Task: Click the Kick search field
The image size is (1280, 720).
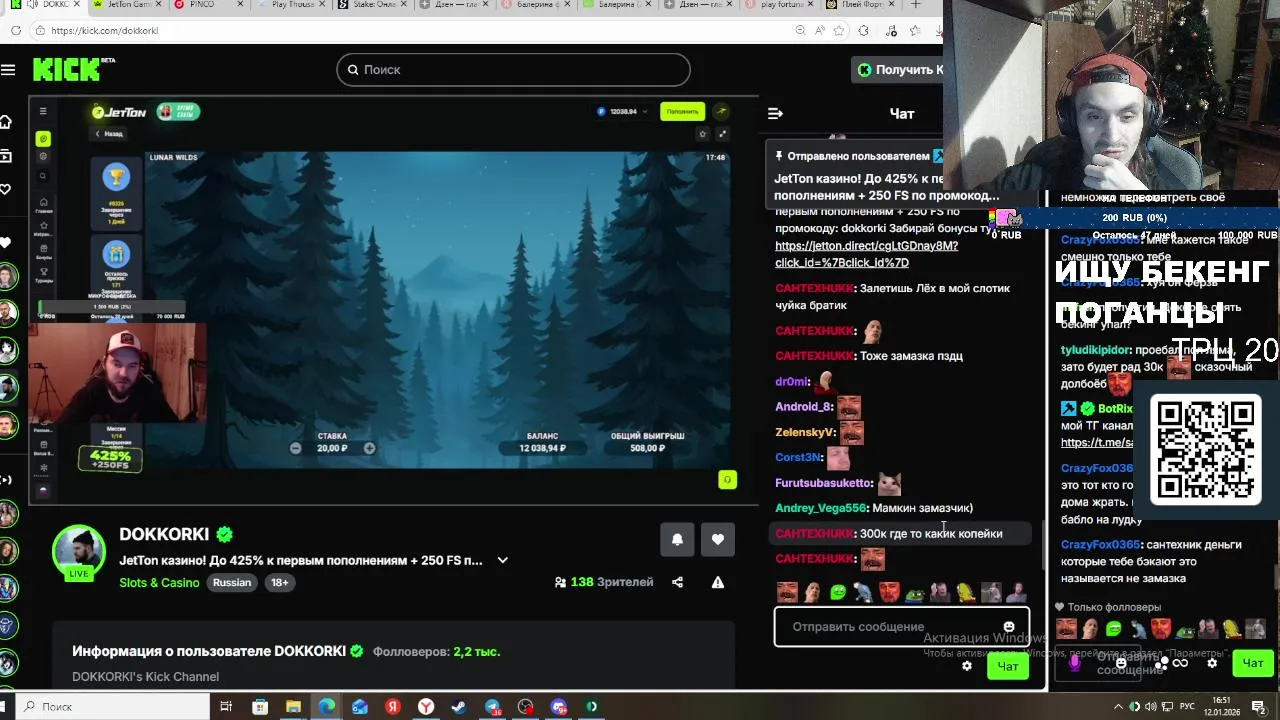Action: [513, 69]
